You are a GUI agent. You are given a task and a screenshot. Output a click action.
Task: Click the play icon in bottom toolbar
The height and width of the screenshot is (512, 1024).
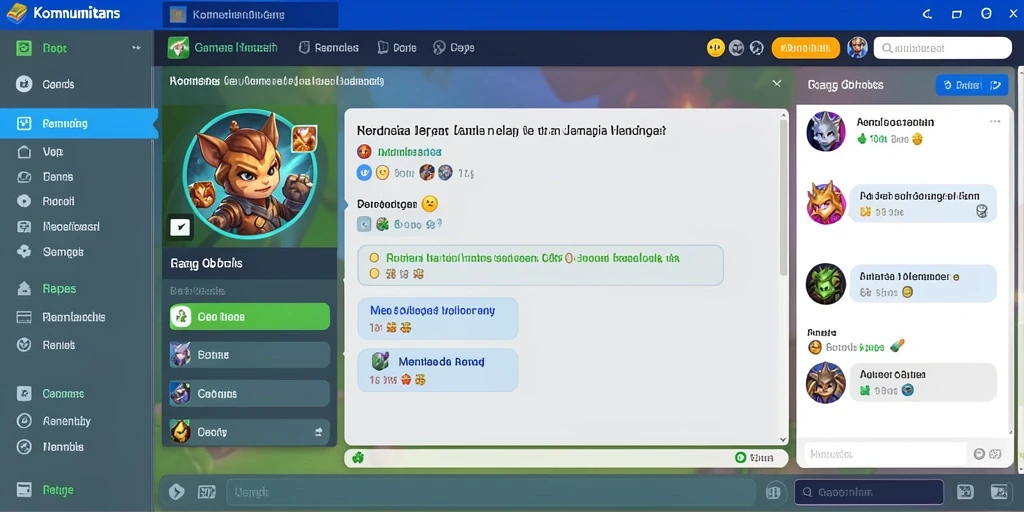176,492
